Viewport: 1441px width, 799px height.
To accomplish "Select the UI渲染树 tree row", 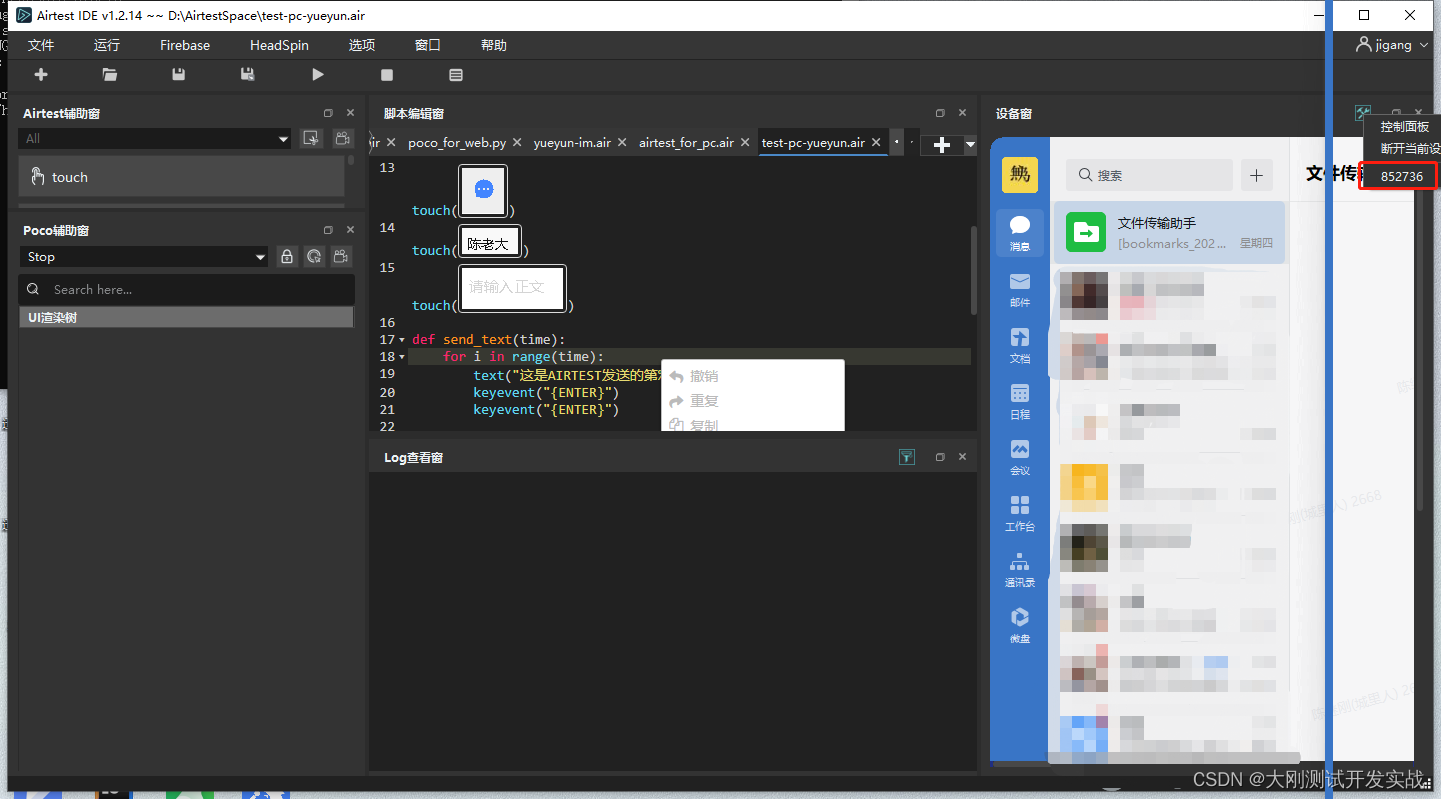I will [186, 317].
